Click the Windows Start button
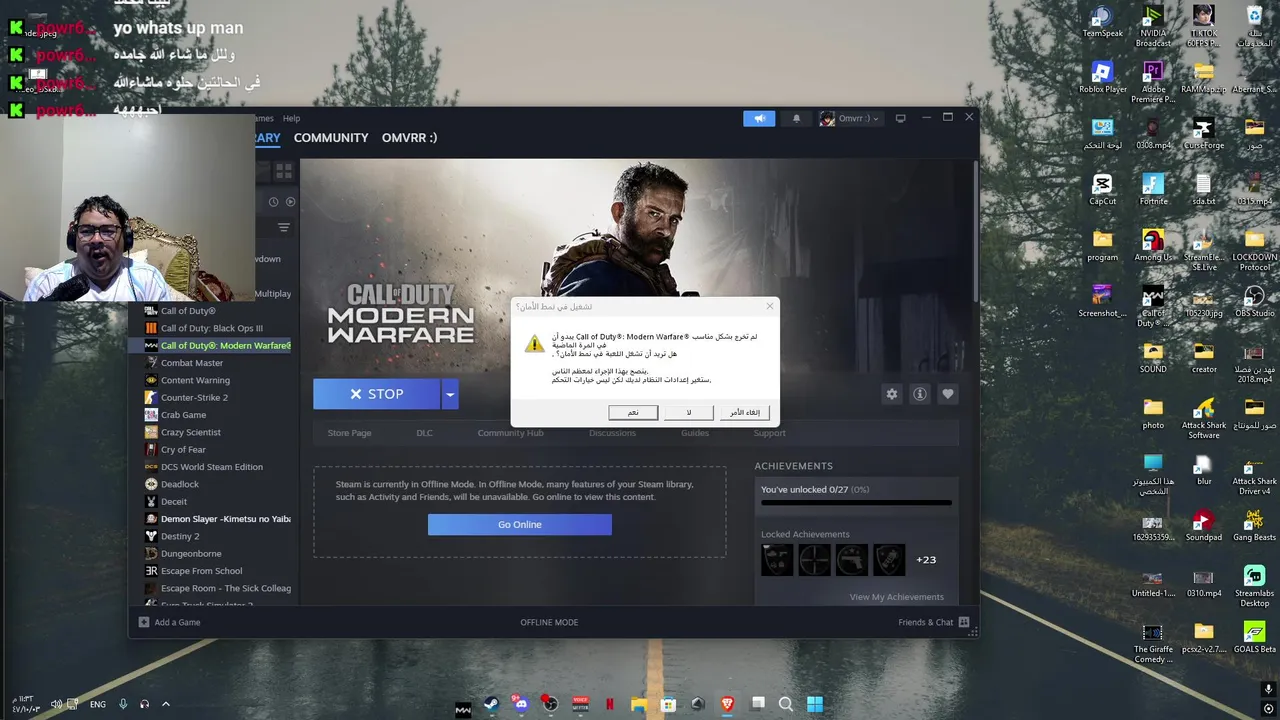 pos(815,704)
